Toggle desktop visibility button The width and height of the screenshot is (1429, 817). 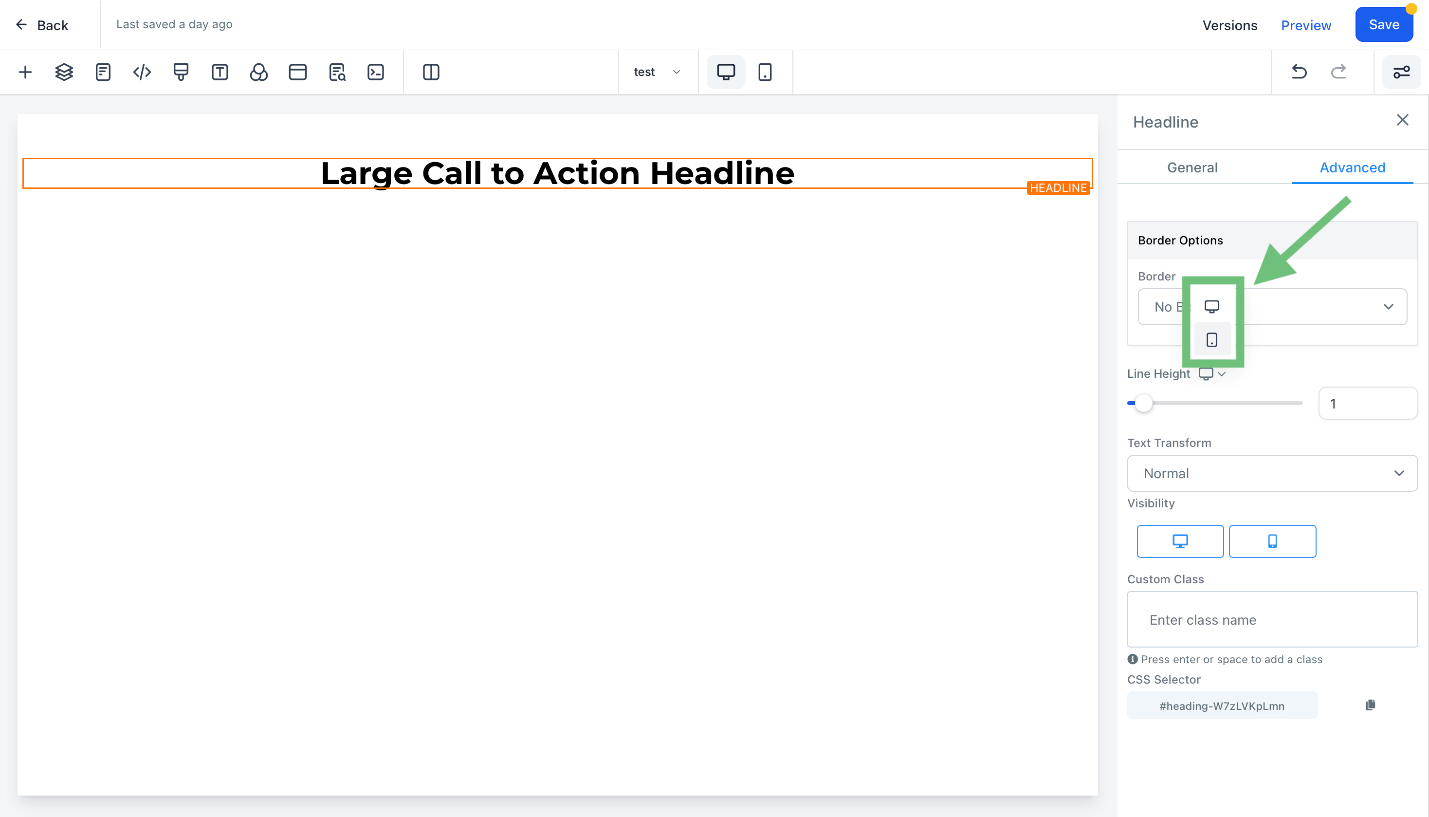tap(1180, 541)
